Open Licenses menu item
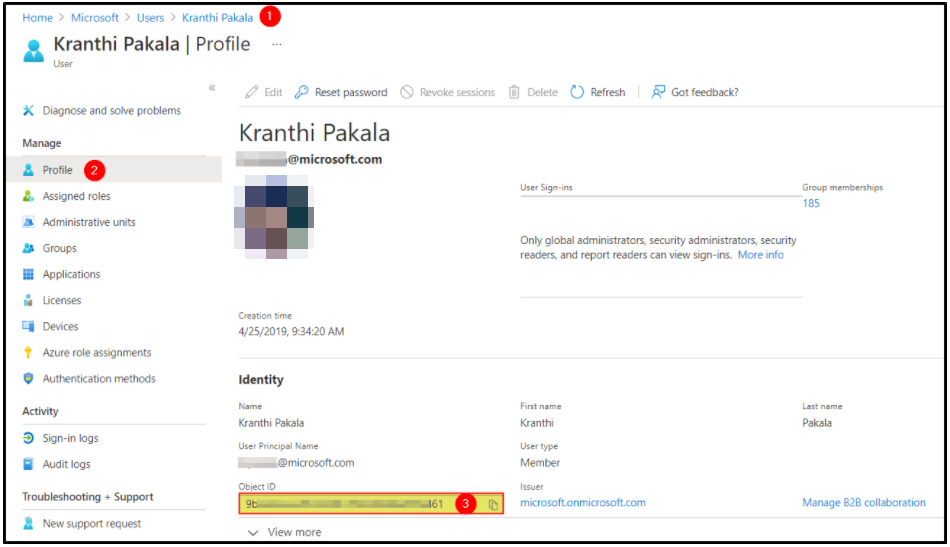 (x=62, y=300)
